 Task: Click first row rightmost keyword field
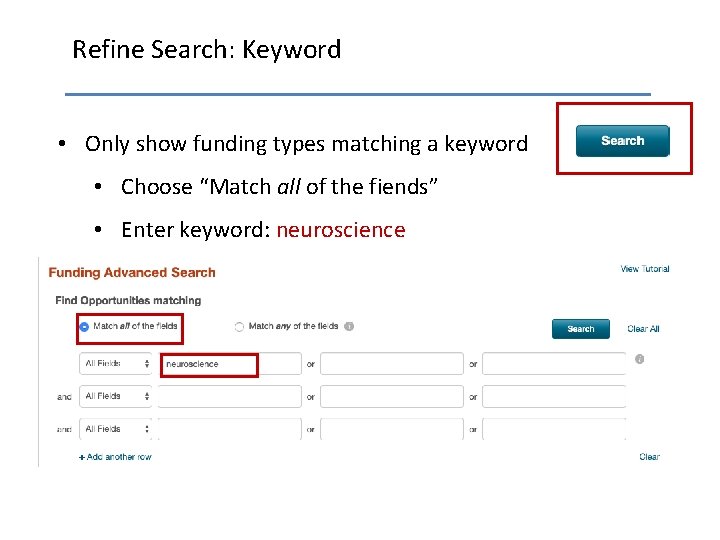[554, 364]
